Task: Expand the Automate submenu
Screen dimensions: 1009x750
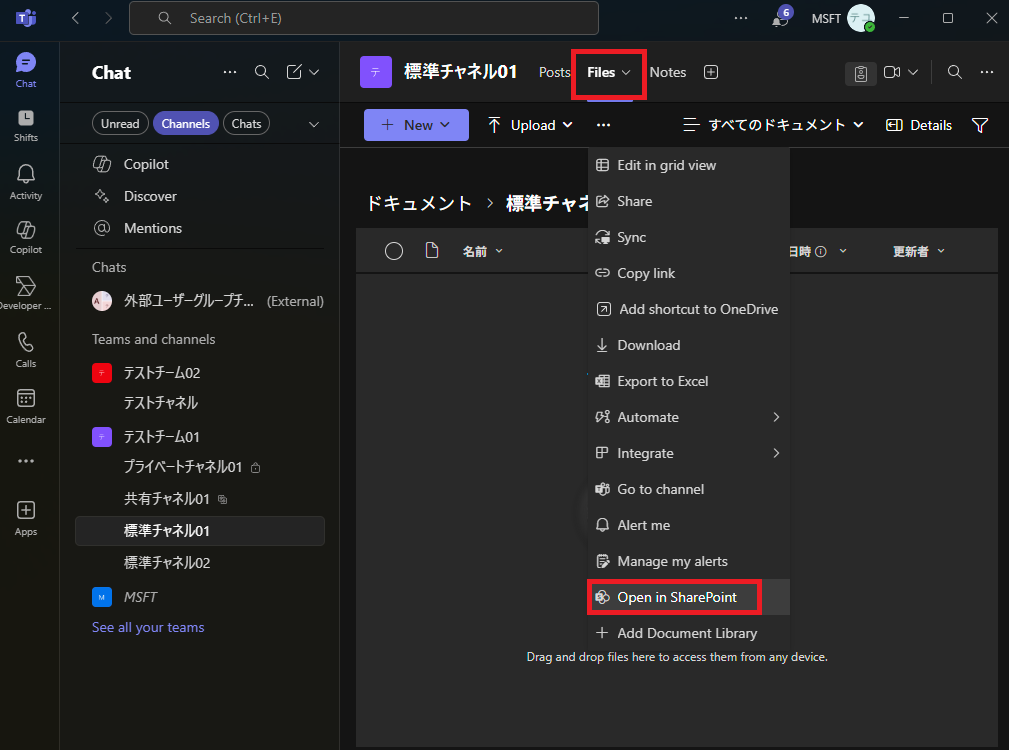Action: [x=689, y=417]
